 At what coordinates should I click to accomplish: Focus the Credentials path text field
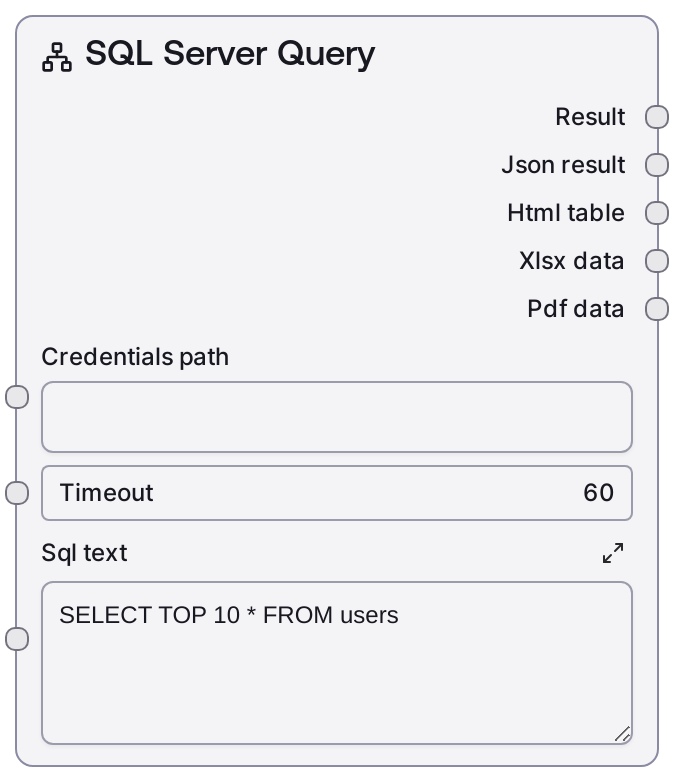(x=336, y=417)
